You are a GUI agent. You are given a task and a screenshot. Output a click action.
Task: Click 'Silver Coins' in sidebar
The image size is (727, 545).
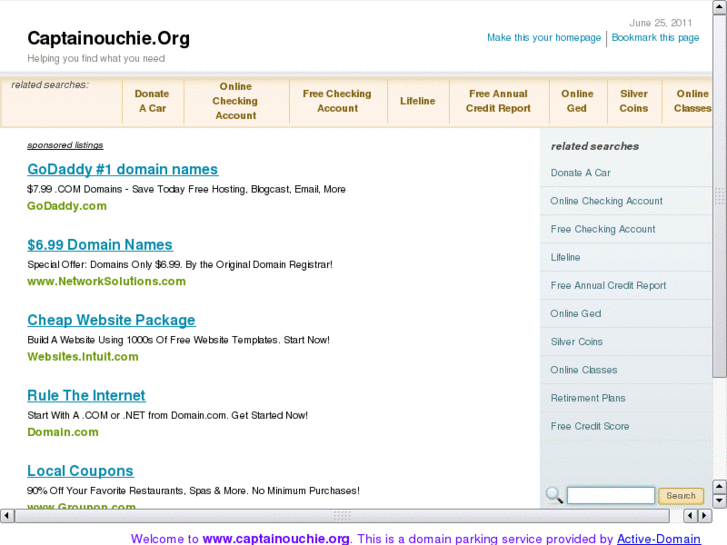click(576, 342)
